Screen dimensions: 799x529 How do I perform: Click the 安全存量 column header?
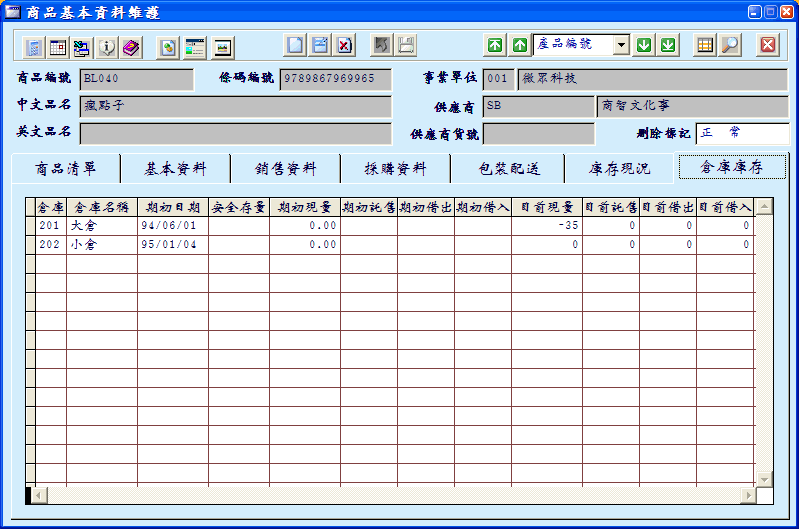point(239,207)
